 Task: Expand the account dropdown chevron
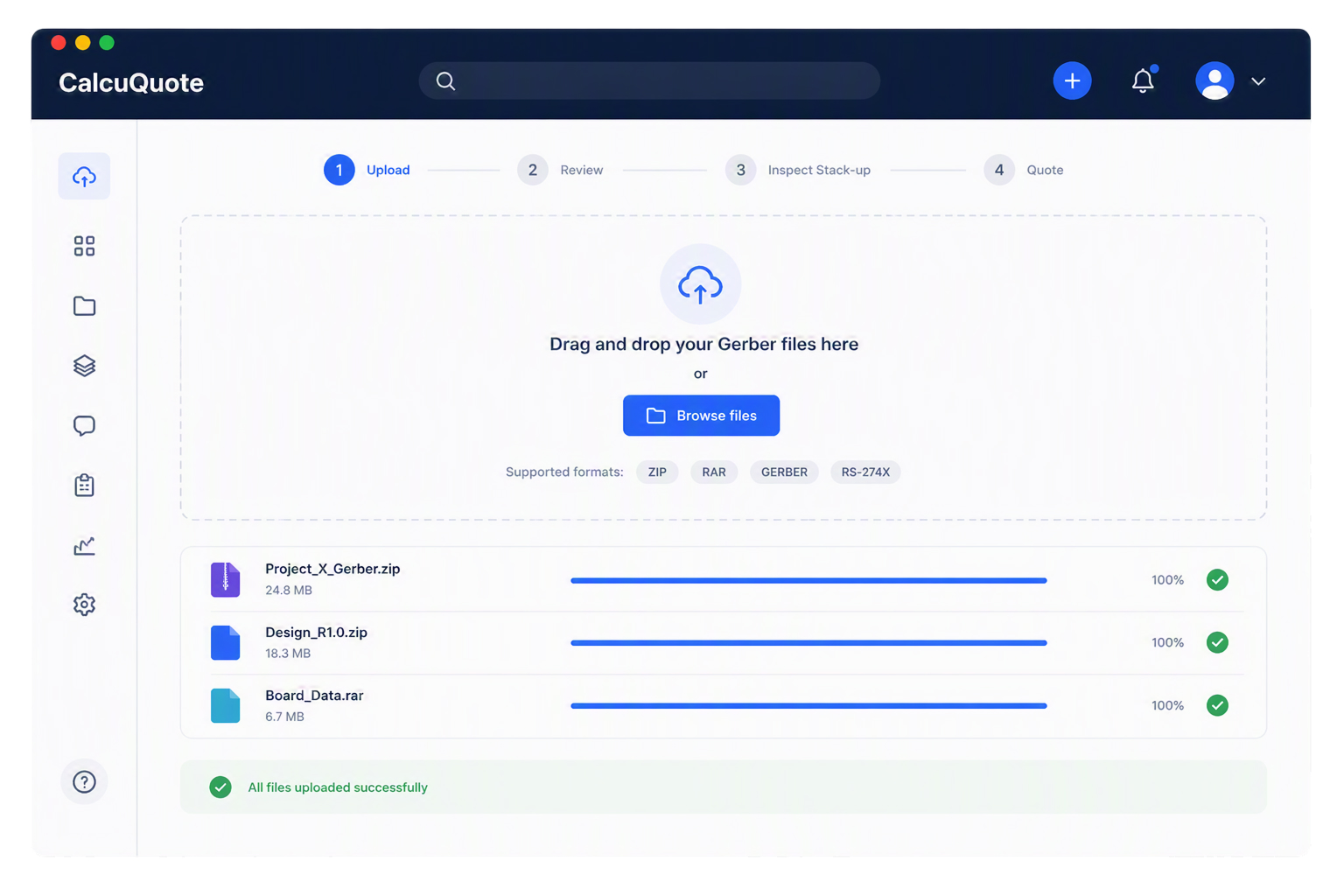[x=1258, y=81]
